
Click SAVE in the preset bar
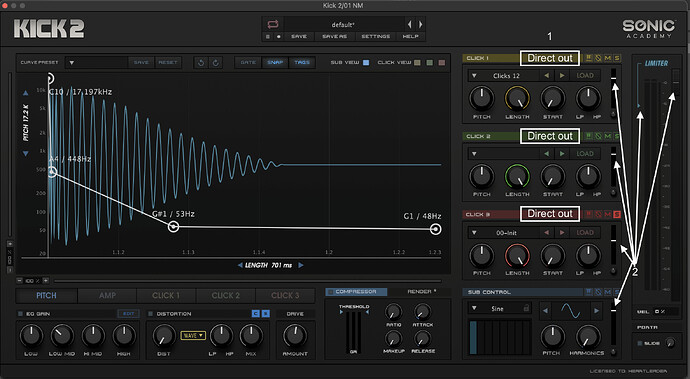(x=299, y=37)
